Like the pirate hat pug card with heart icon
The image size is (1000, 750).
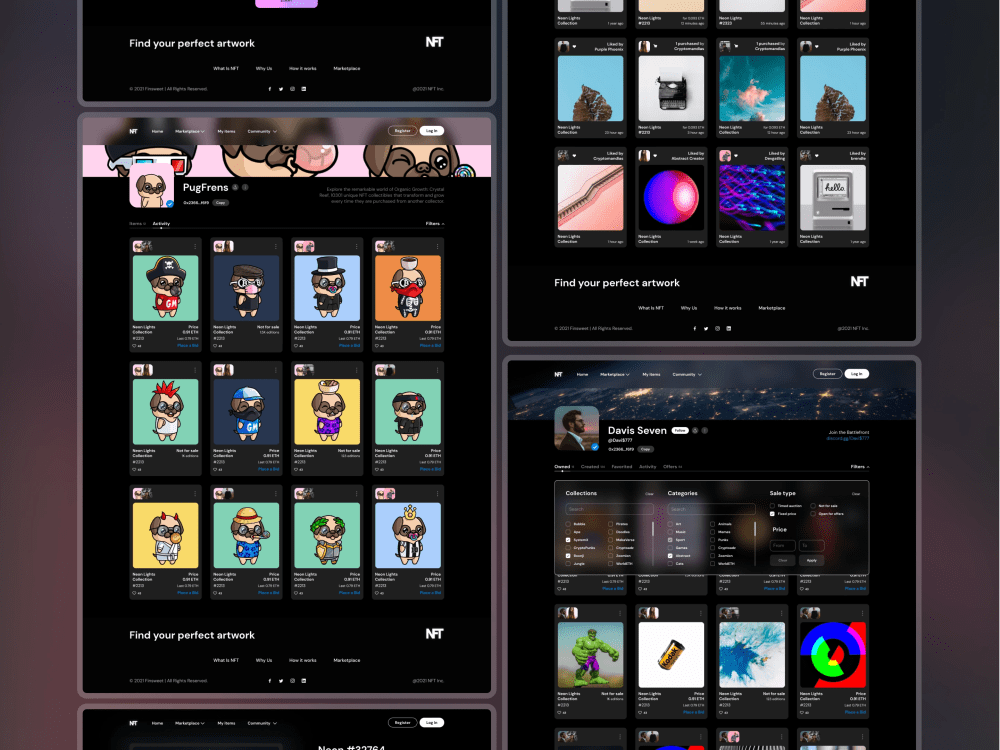click(135, 346)
